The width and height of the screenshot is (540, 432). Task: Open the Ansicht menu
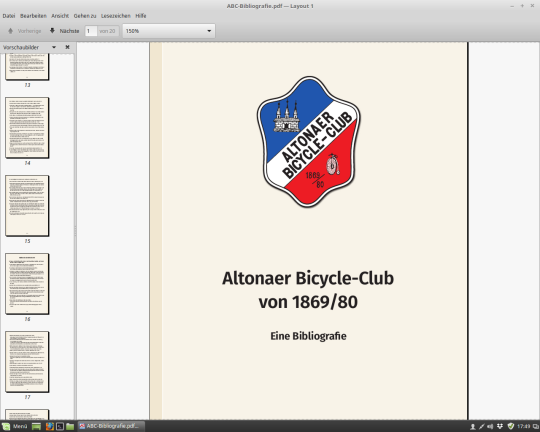click(60, 16)
